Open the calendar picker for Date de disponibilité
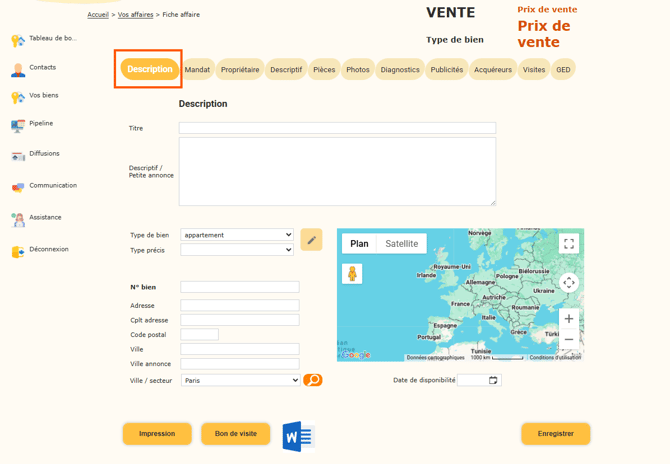Image resolution: width=670 pixels, height=464 pixels. tap(493, 380)
